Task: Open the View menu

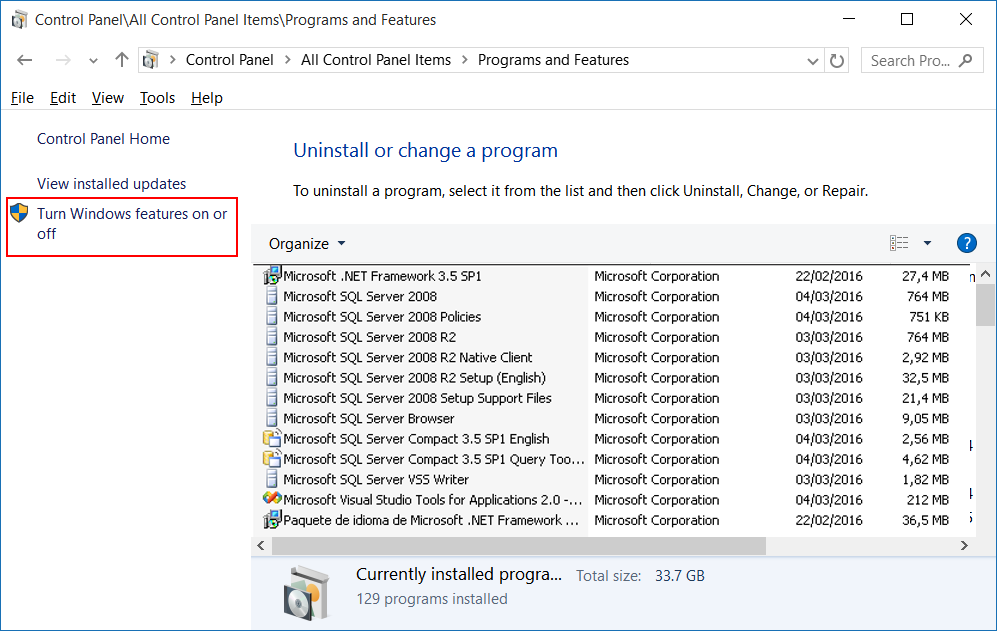Action: (107, 98)
